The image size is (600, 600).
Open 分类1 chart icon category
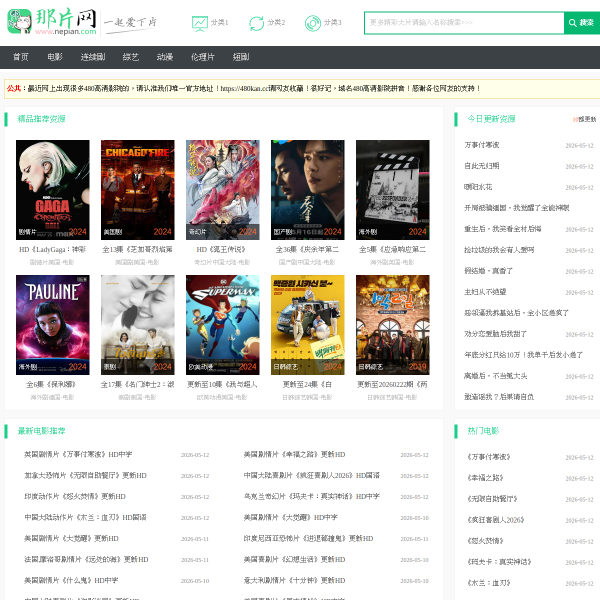coord(210,23)
